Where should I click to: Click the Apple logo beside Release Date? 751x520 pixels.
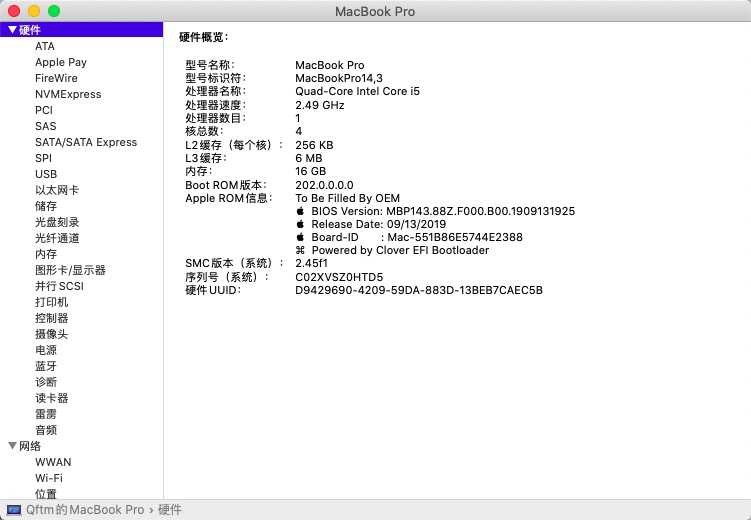[x=300, y=224]
